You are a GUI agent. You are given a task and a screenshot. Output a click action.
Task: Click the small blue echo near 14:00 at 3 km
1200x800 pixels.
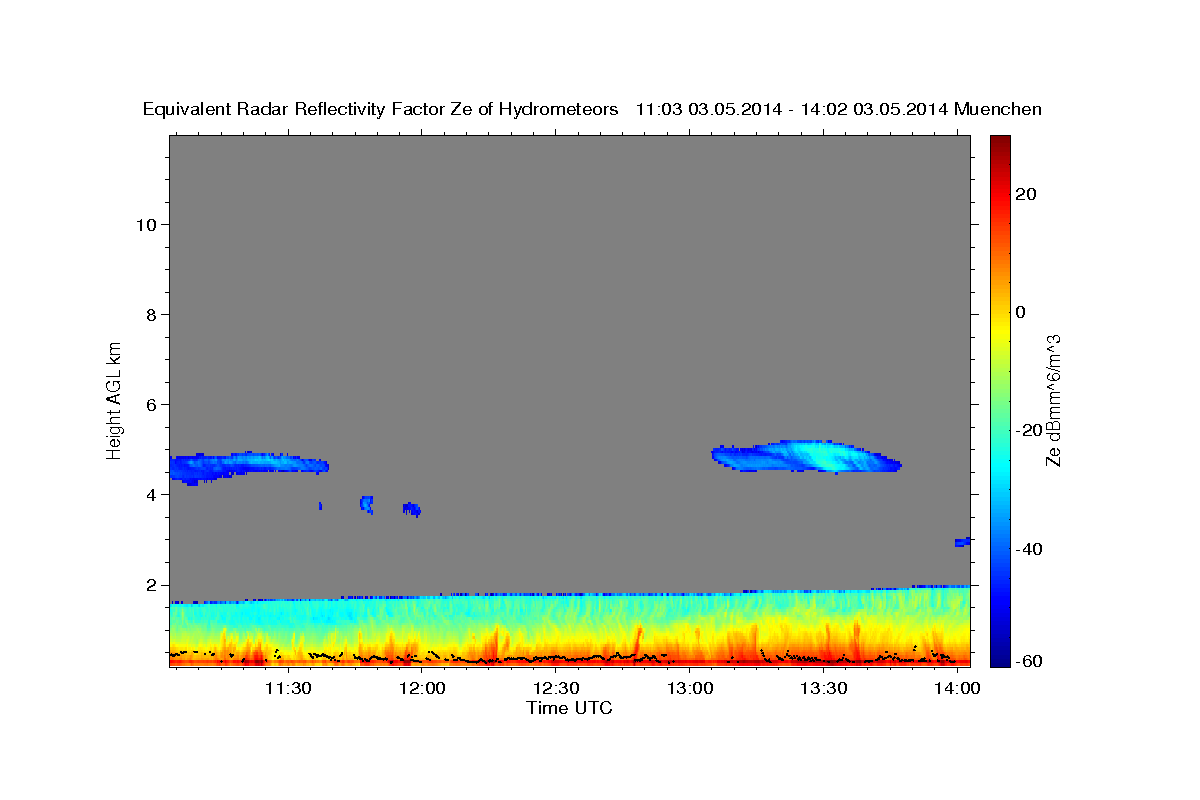[963, 542]
